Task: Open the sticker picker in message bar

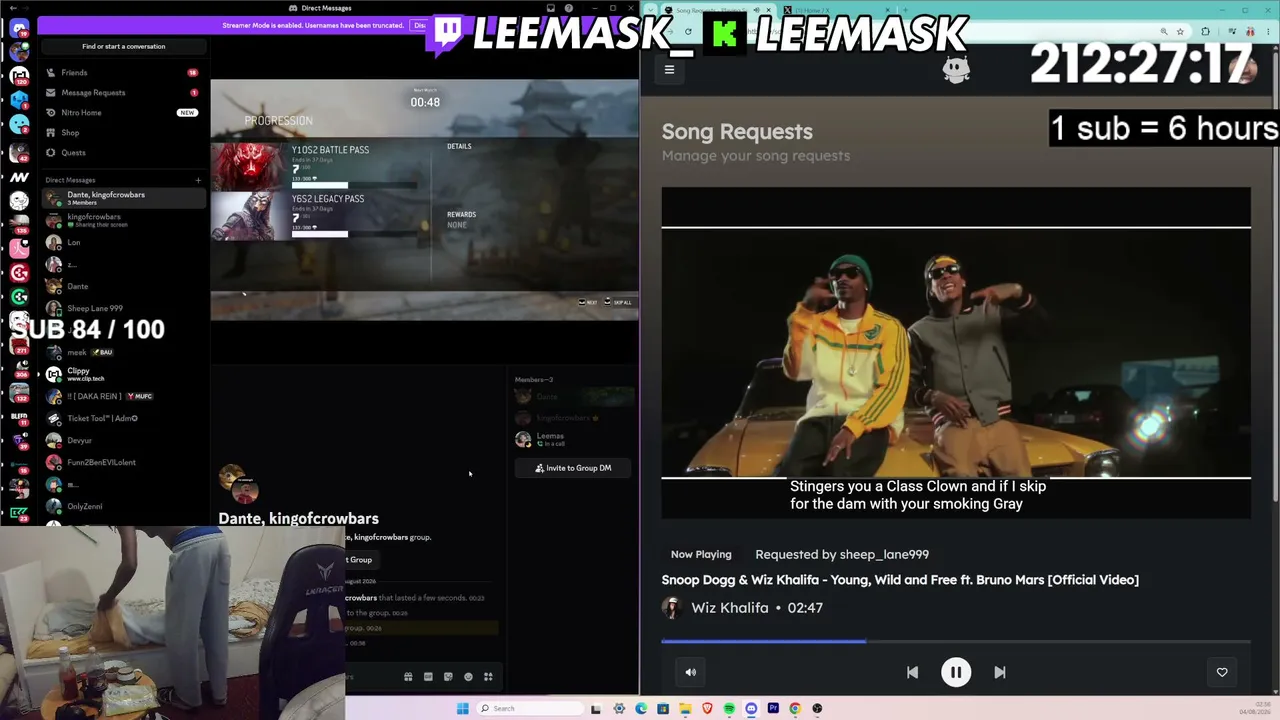Action: (x=448, y=677)
